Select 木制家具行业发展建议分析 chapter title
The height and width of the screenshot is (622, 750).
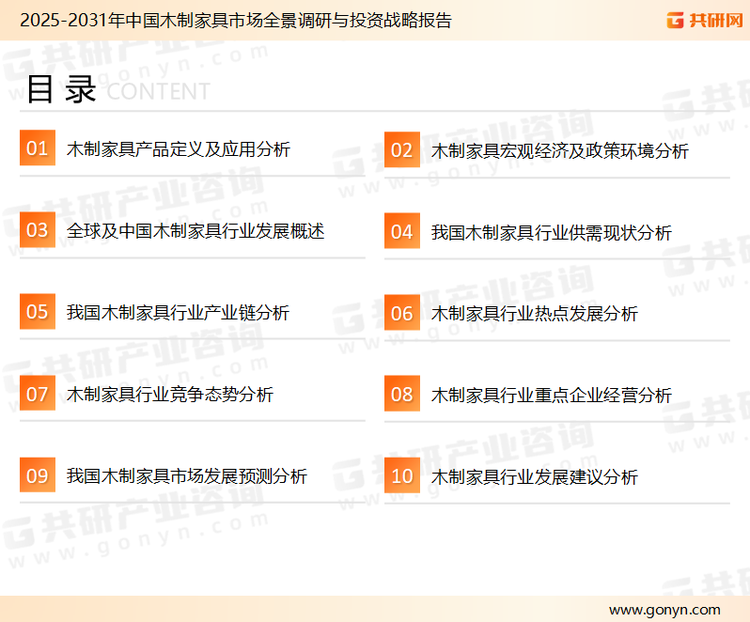[534, 477]
